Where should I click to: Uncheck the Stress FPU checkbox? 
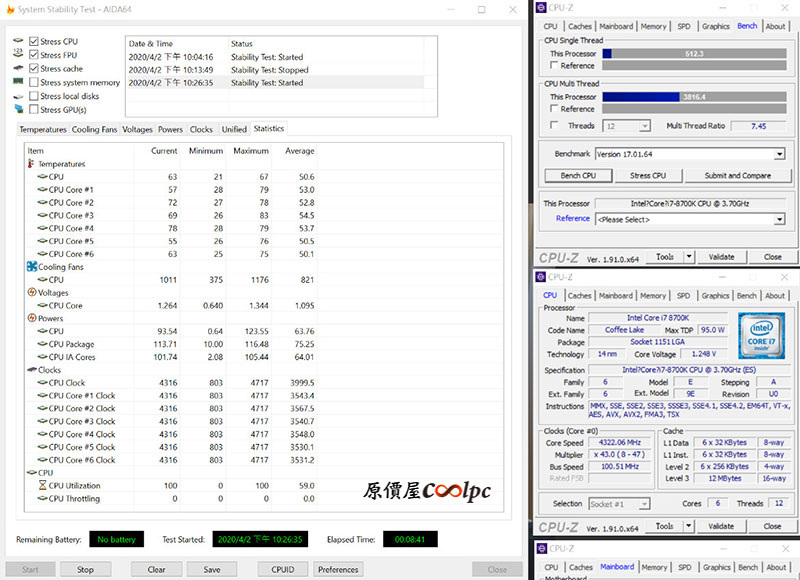click(x=34, y=55)
